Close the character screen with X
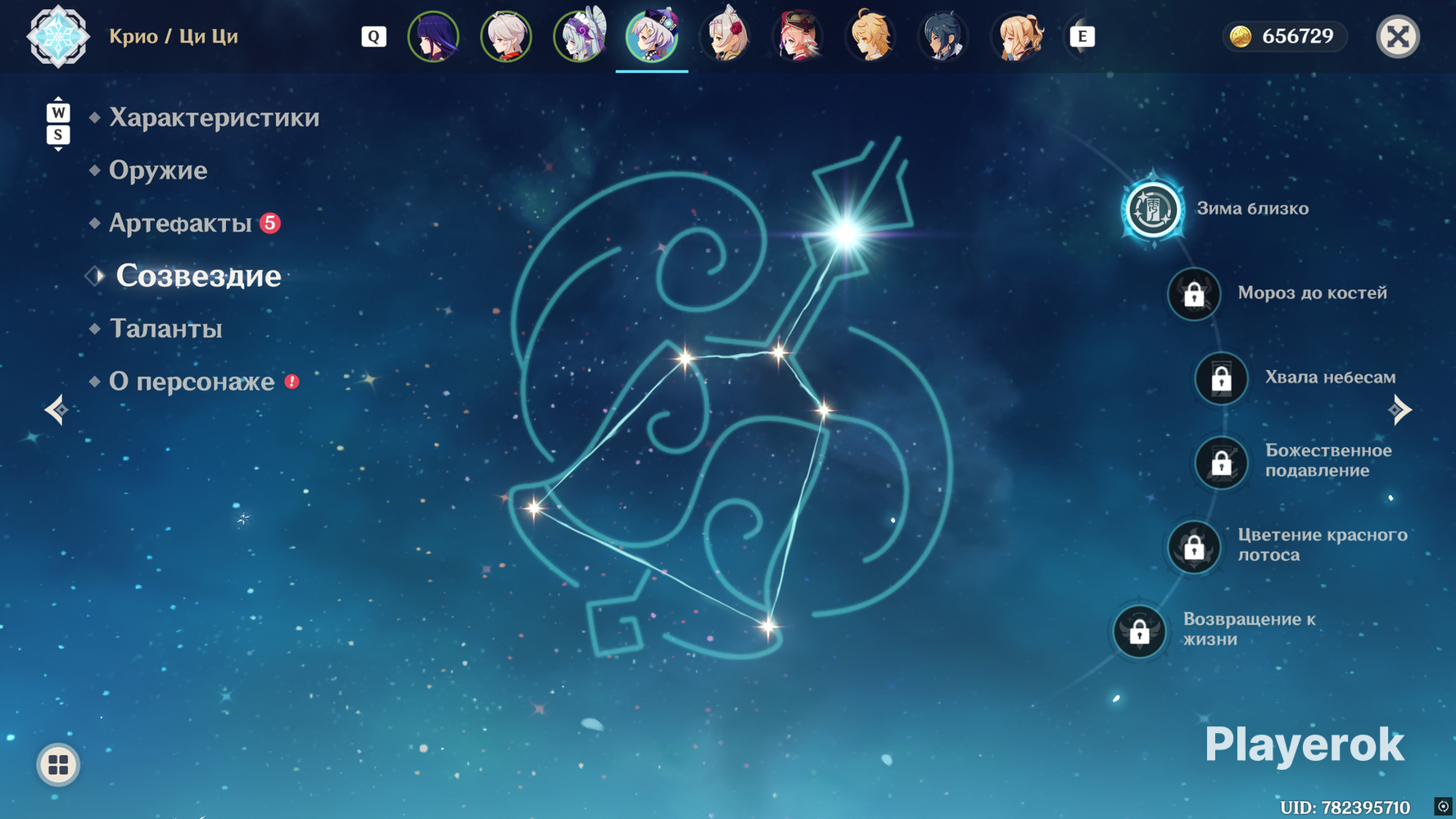The width and height of the screenshot is (1456, 819). [x=1398, y=37]
